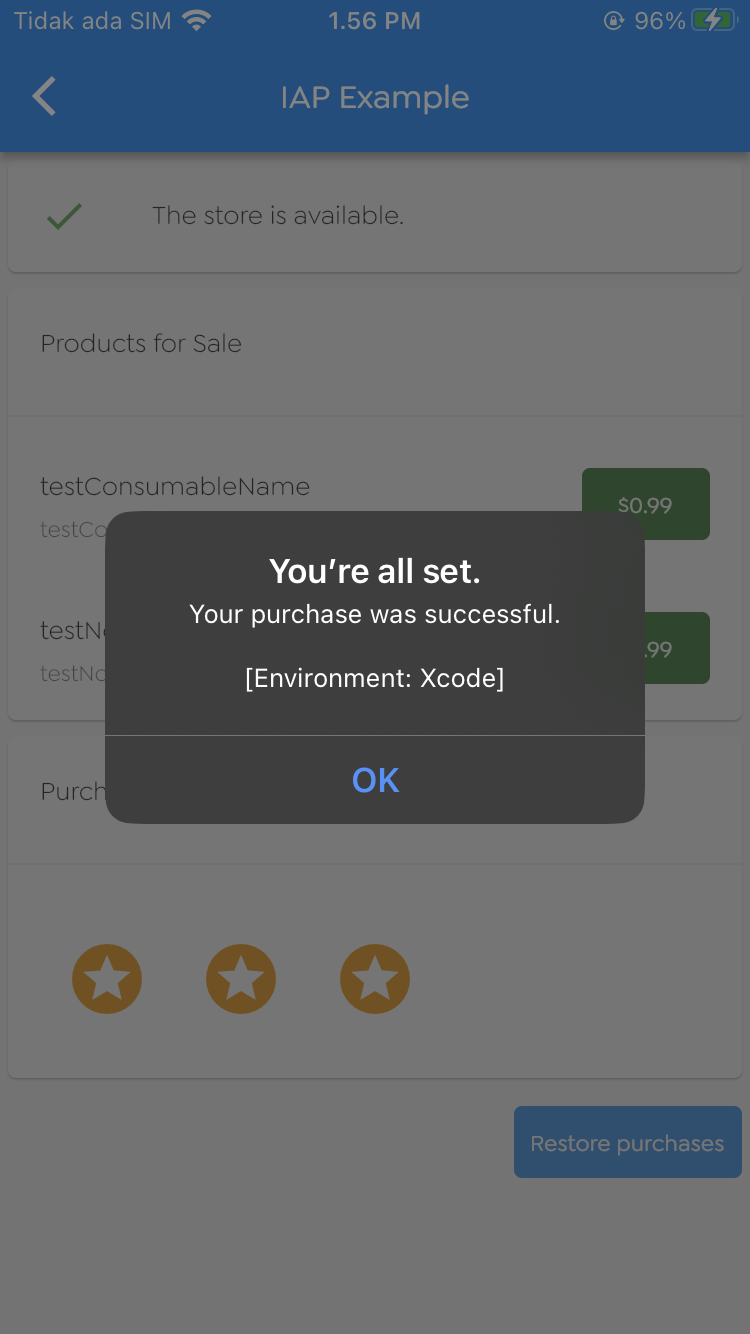Tap the middle purchased star icon
Screen dimensions: 750x1334
pos(241,979)
